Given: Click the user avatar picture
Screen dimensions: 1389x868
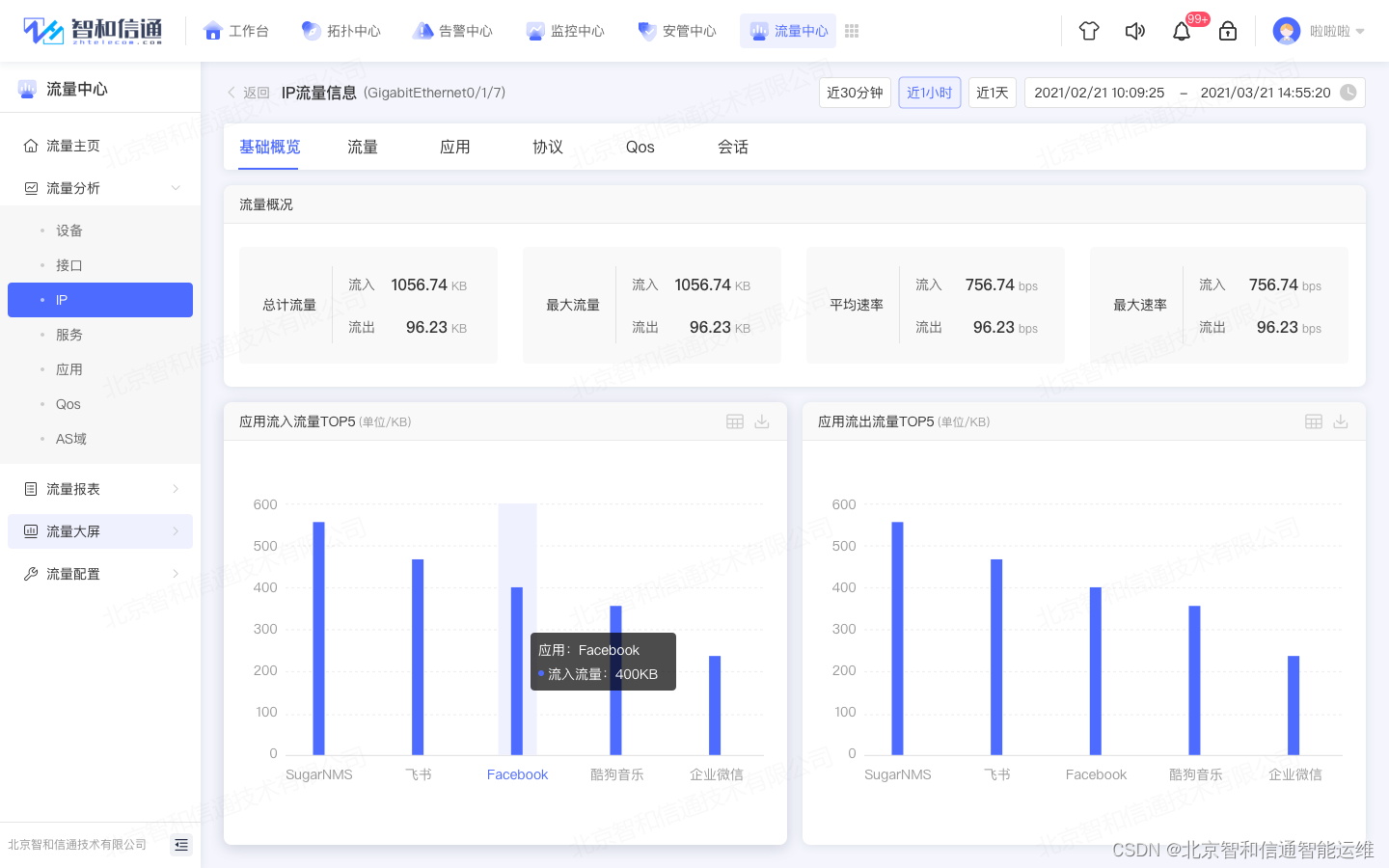Looking at the screenshot, I should pos(1287,31).
